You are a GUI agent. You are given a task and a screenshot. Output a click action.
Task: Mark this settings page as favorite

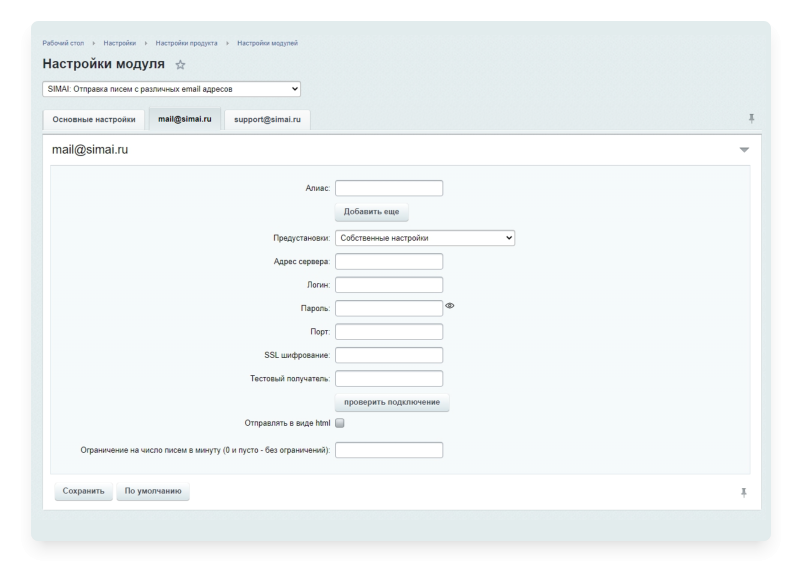[x=178, y=63]
